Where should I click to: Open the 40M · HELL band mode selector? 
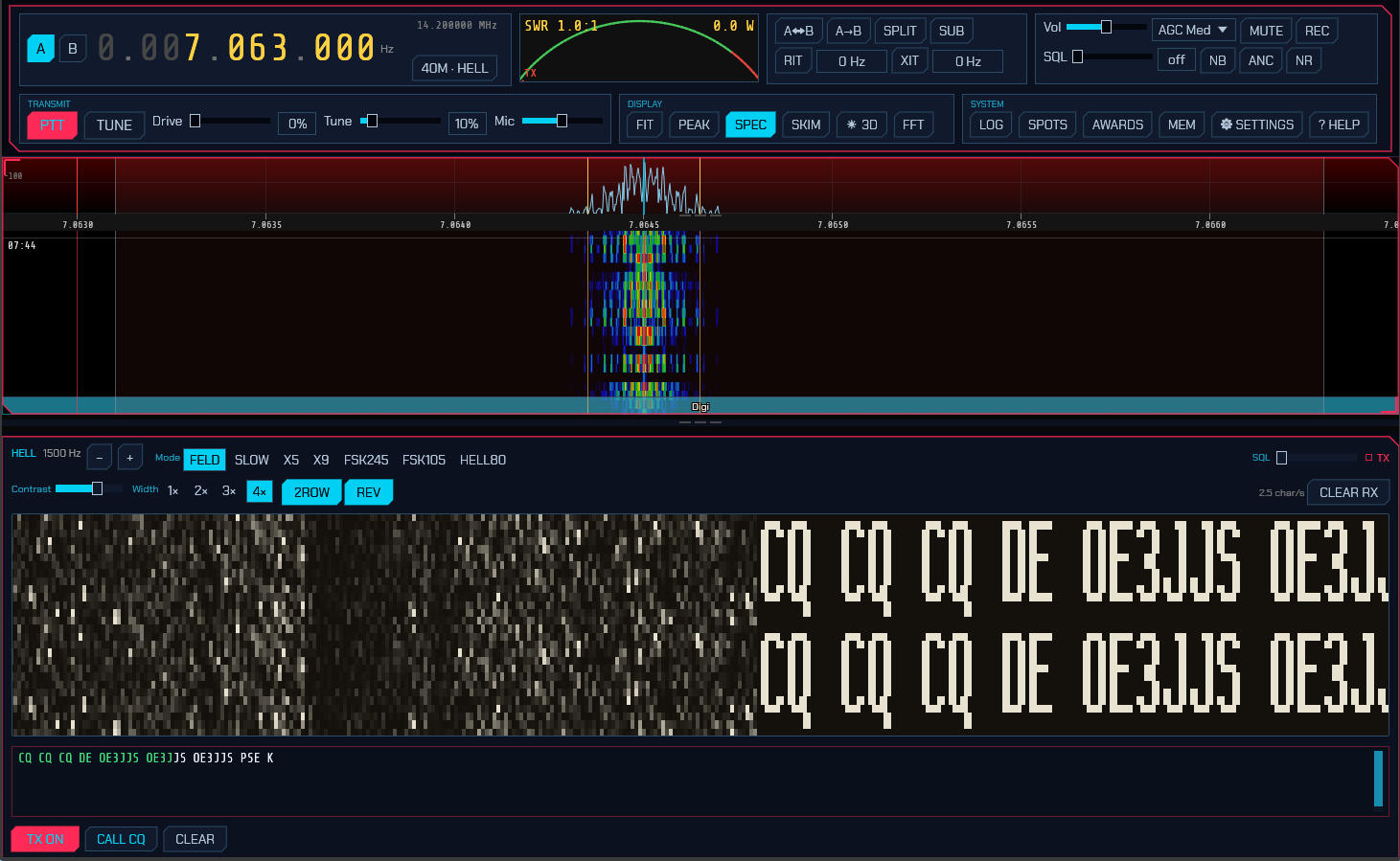(x=454, y=68)
